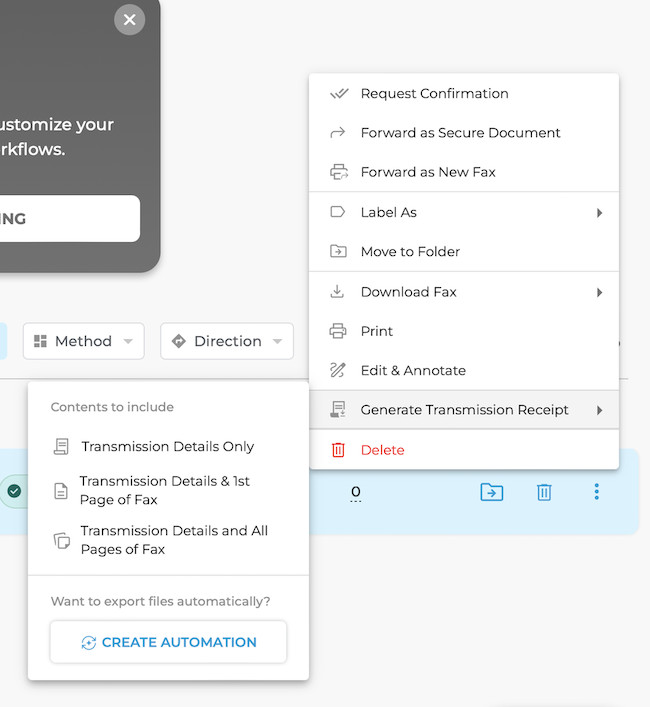
Task: Open the Method filter dropdown
Action: 84,341
